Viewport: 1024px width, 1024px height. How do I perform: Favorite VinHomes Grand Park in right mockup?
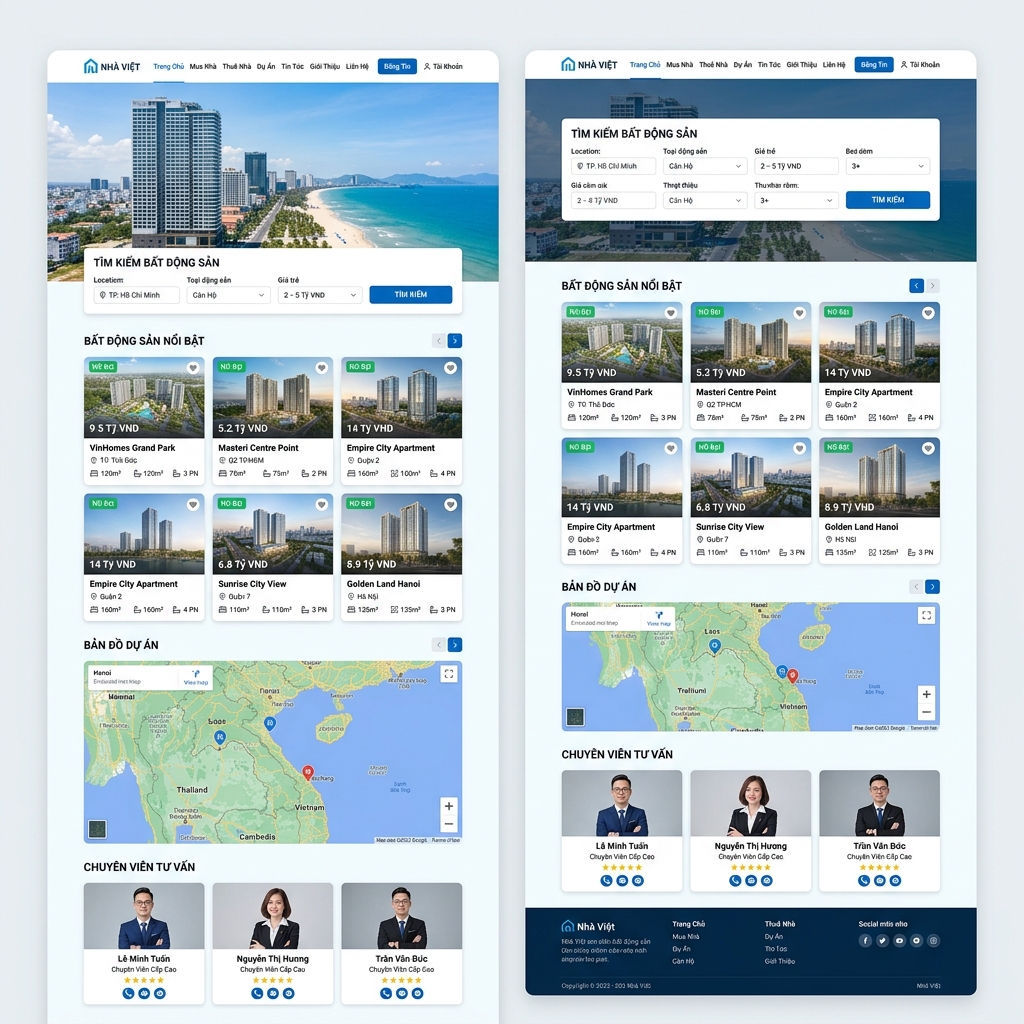point(670,313)
